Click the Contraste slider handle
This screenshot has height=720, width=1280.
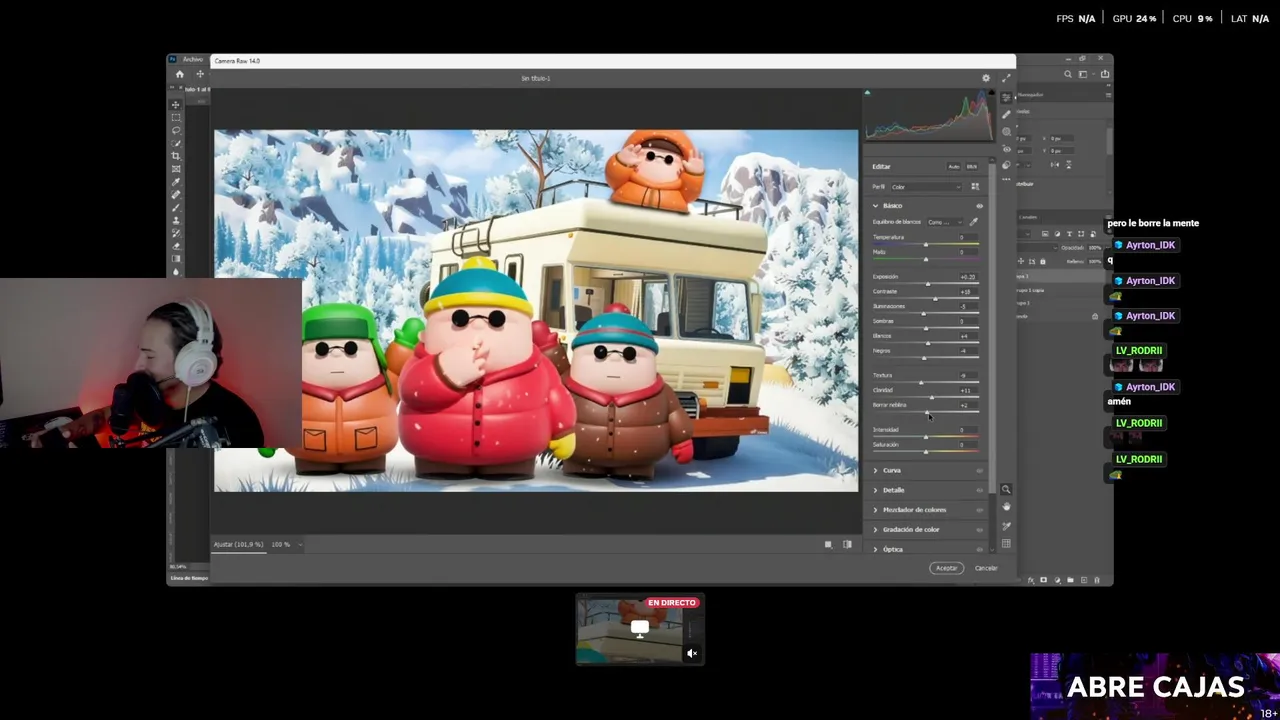935,299
